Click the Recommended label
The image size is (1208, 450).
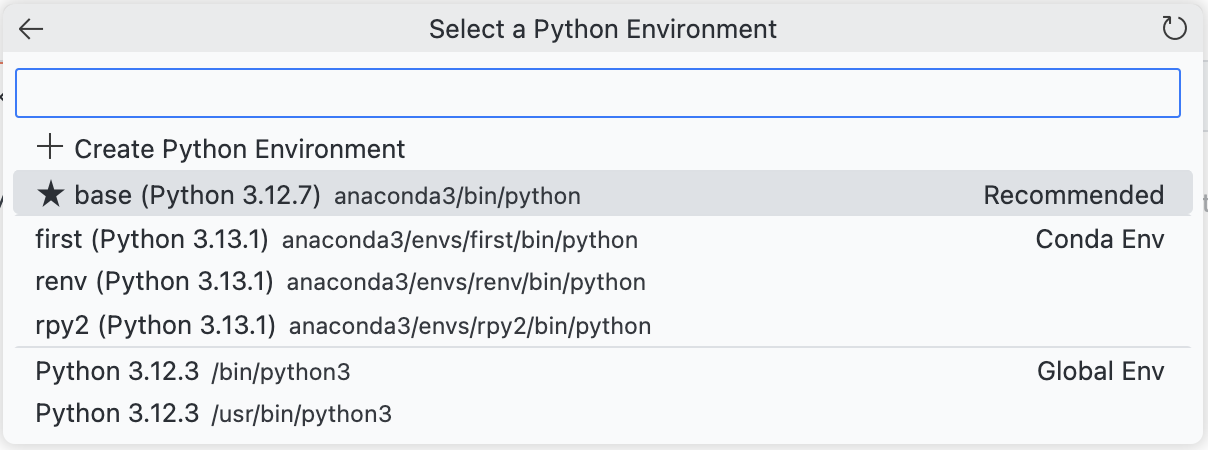[1073, 195]
